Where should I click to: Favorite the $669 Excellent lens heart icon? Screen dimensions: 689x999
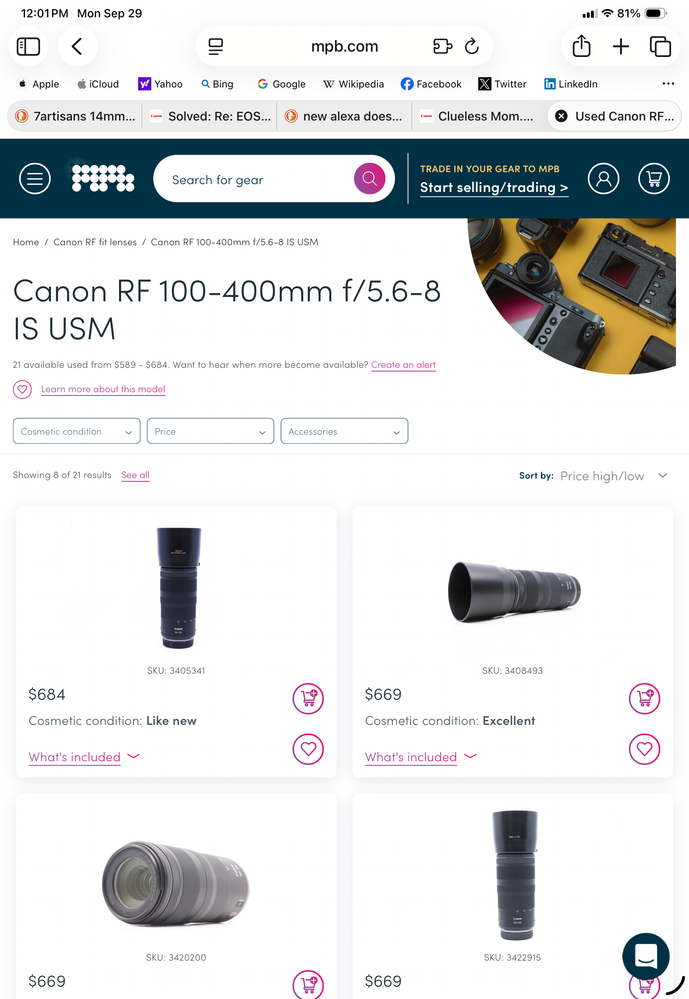pos(644,749)
